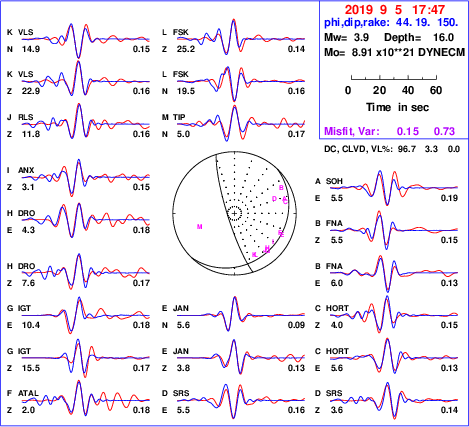The height and width of the screenshot is (427, 469).
Task: Click station marker M on the beachball
Action: pyautogui.click(x=200, y=227)
